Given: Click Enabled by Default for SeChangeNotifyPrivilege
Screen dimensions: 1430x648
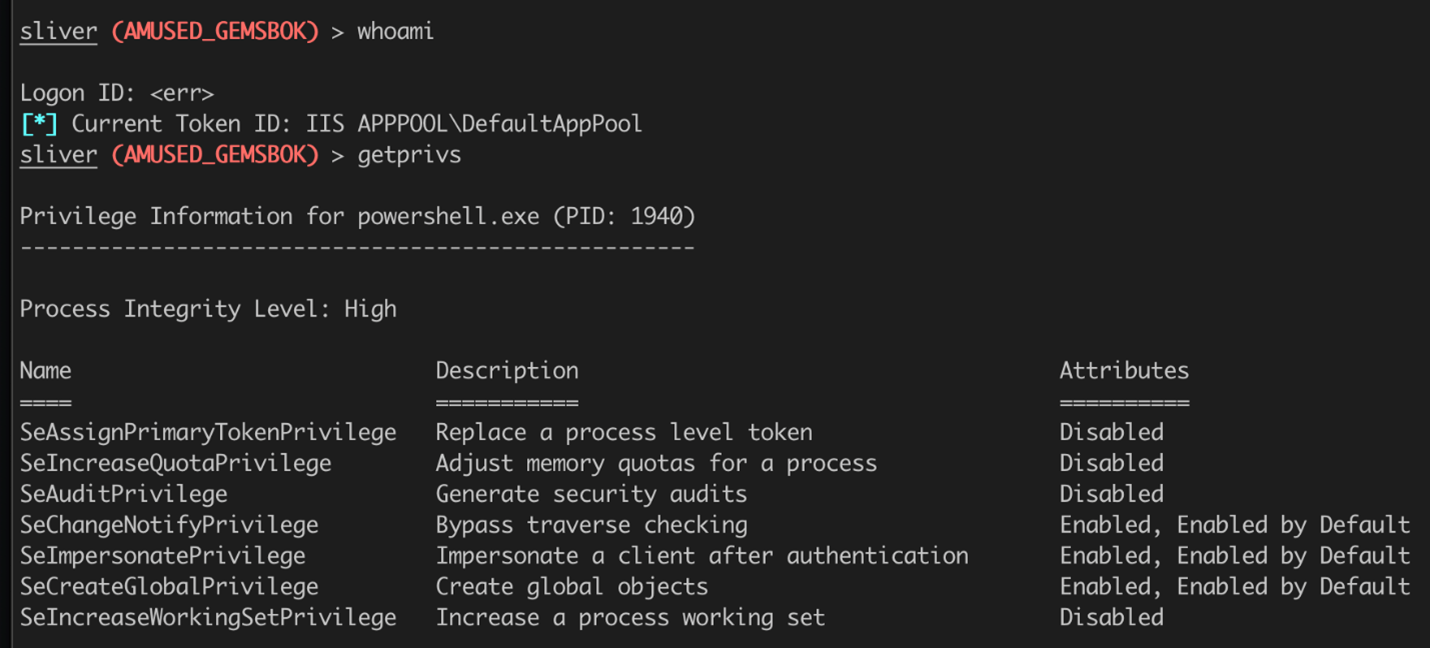Looking at the screenshot, I should tap(1293, 525).
